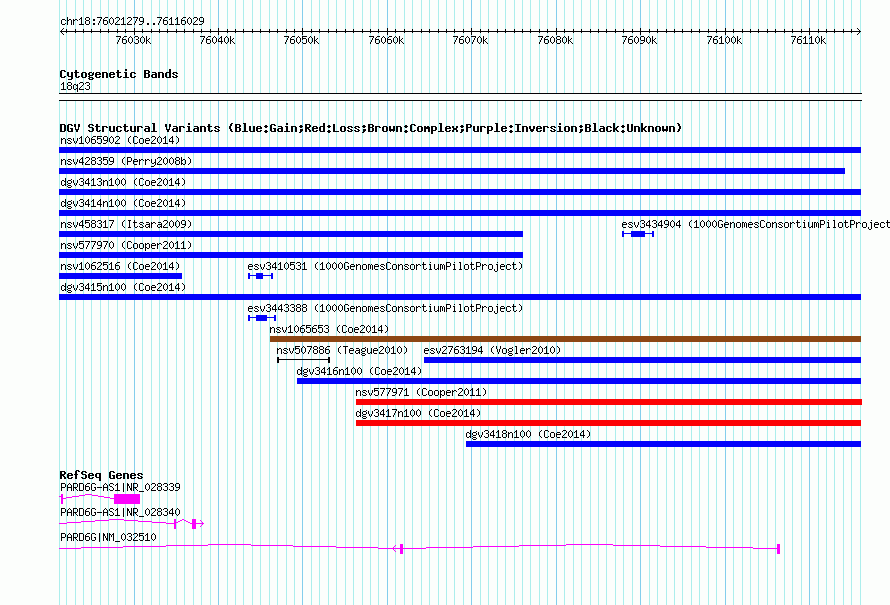890x605 pixels.
Task: Open the dgv3413n100 (Coe2014) label
Action: [123, 182]
